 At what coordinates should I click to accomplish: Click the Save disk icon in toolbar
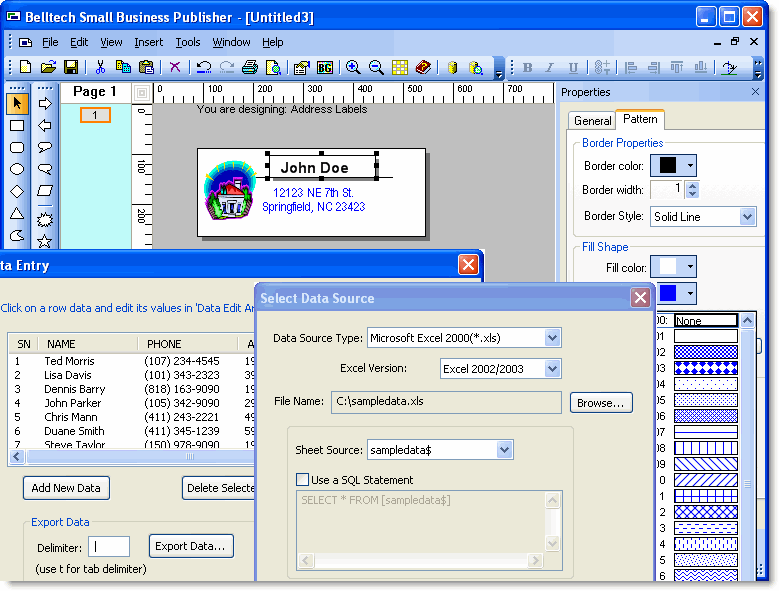71,67
